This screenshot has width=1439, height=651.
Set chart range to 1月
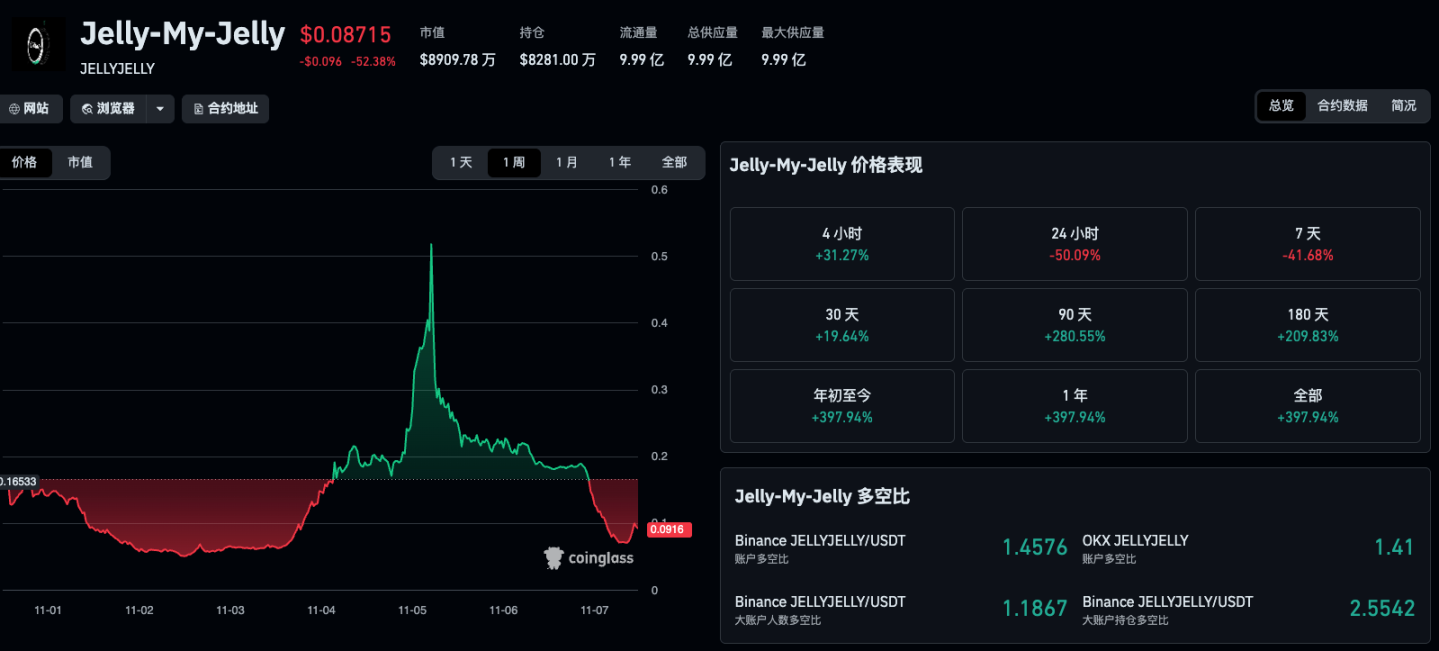[567, 162]
